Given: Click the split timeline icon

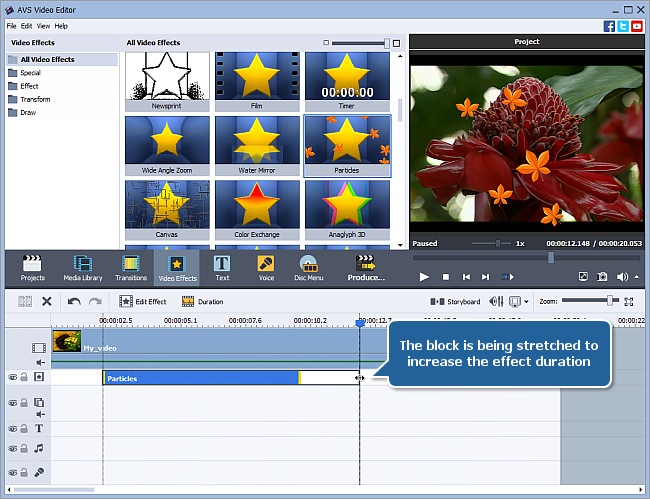Looking at the screenshot, I should 25,301.
